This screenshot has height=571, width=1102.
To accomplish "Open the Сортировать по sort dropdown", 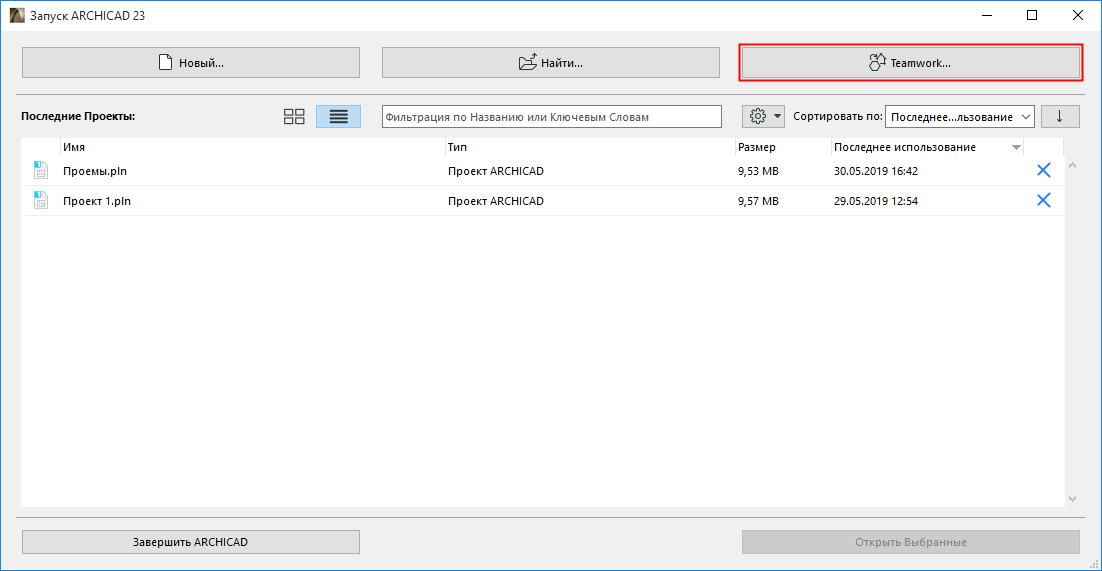I will click(959, 117).
